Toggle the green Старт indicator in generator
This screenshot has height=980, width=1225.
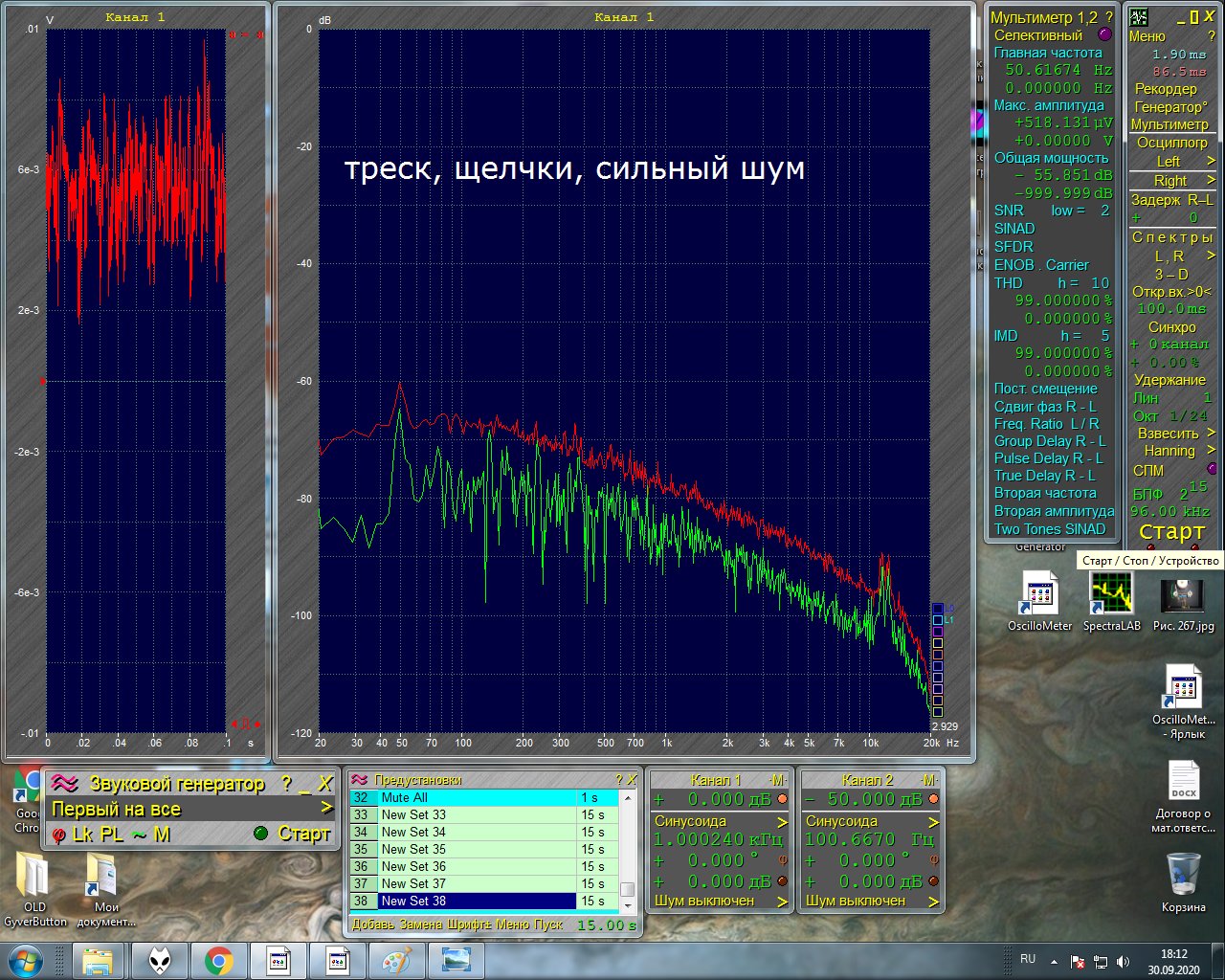260,834
